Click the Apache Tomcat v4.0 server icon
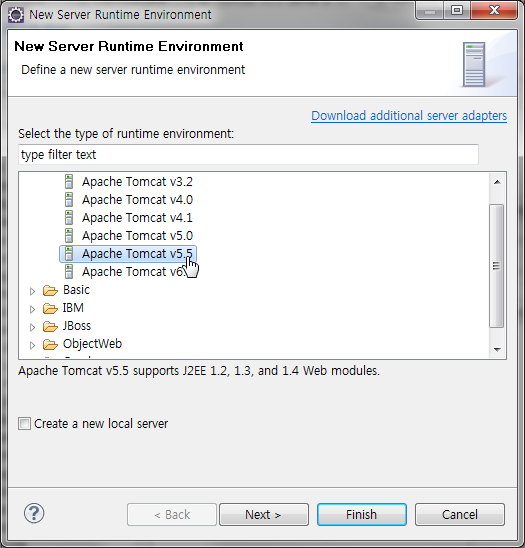Viewport: 525px width, 548px height. [69, 200]
